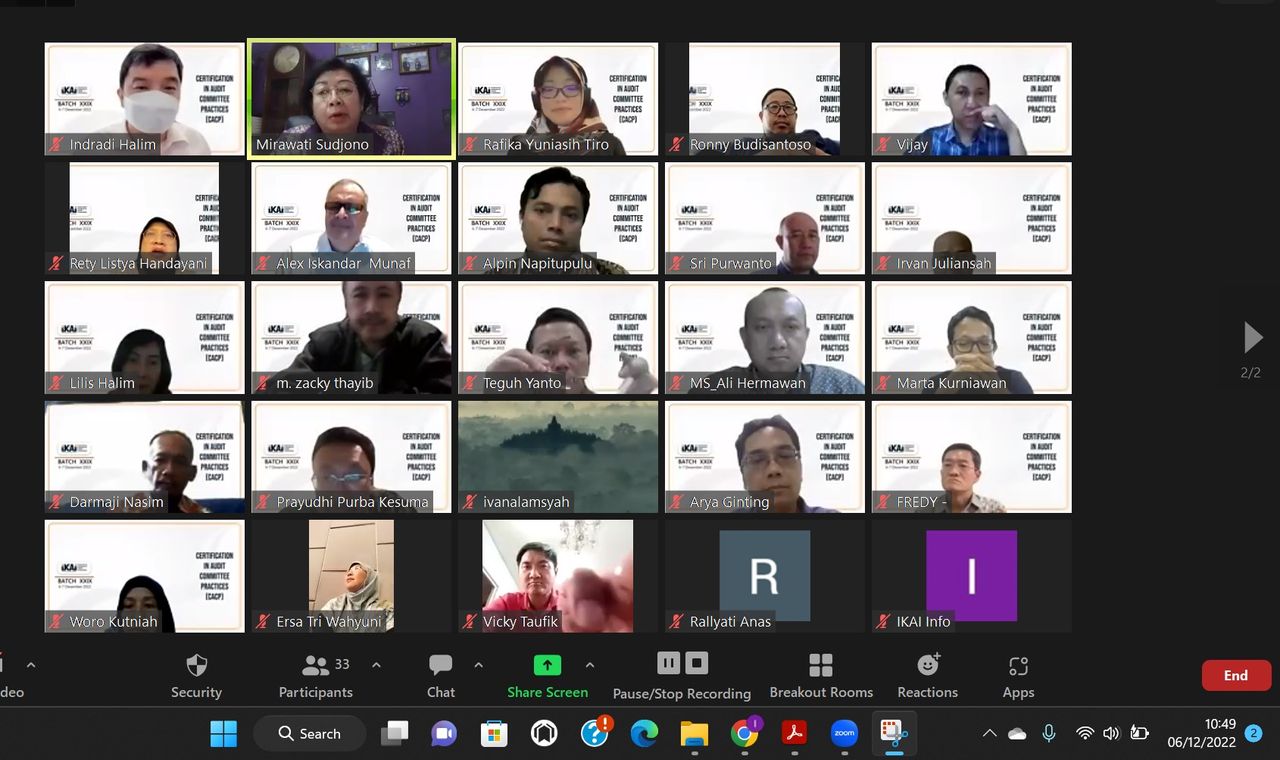This screenshot has width=1280, height=760.
Task: Expand video options caret at toolbar's left edge
Action: [x=31, y=665]
